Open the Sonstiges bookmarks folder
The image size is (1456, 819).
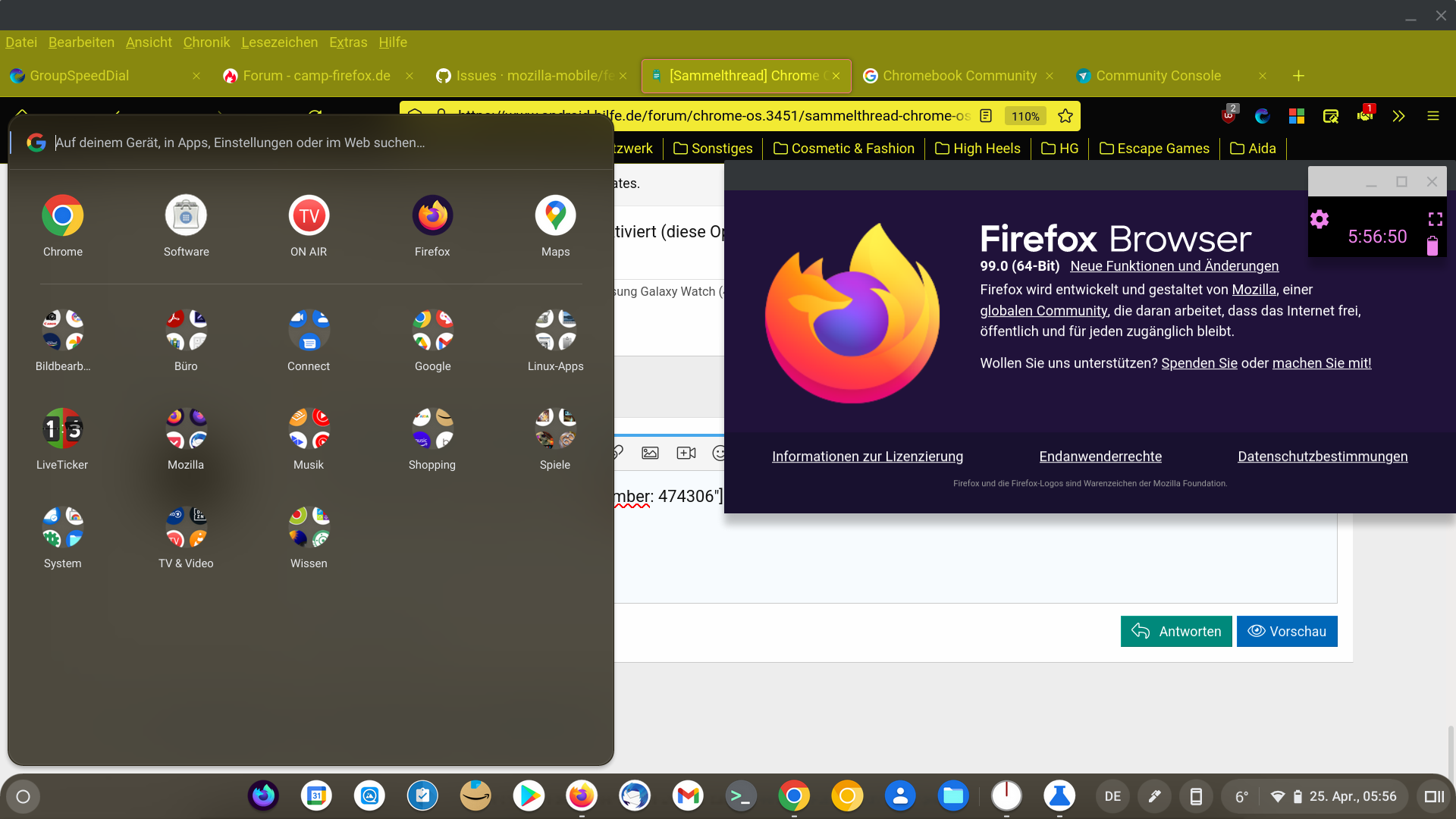(713, 149)
